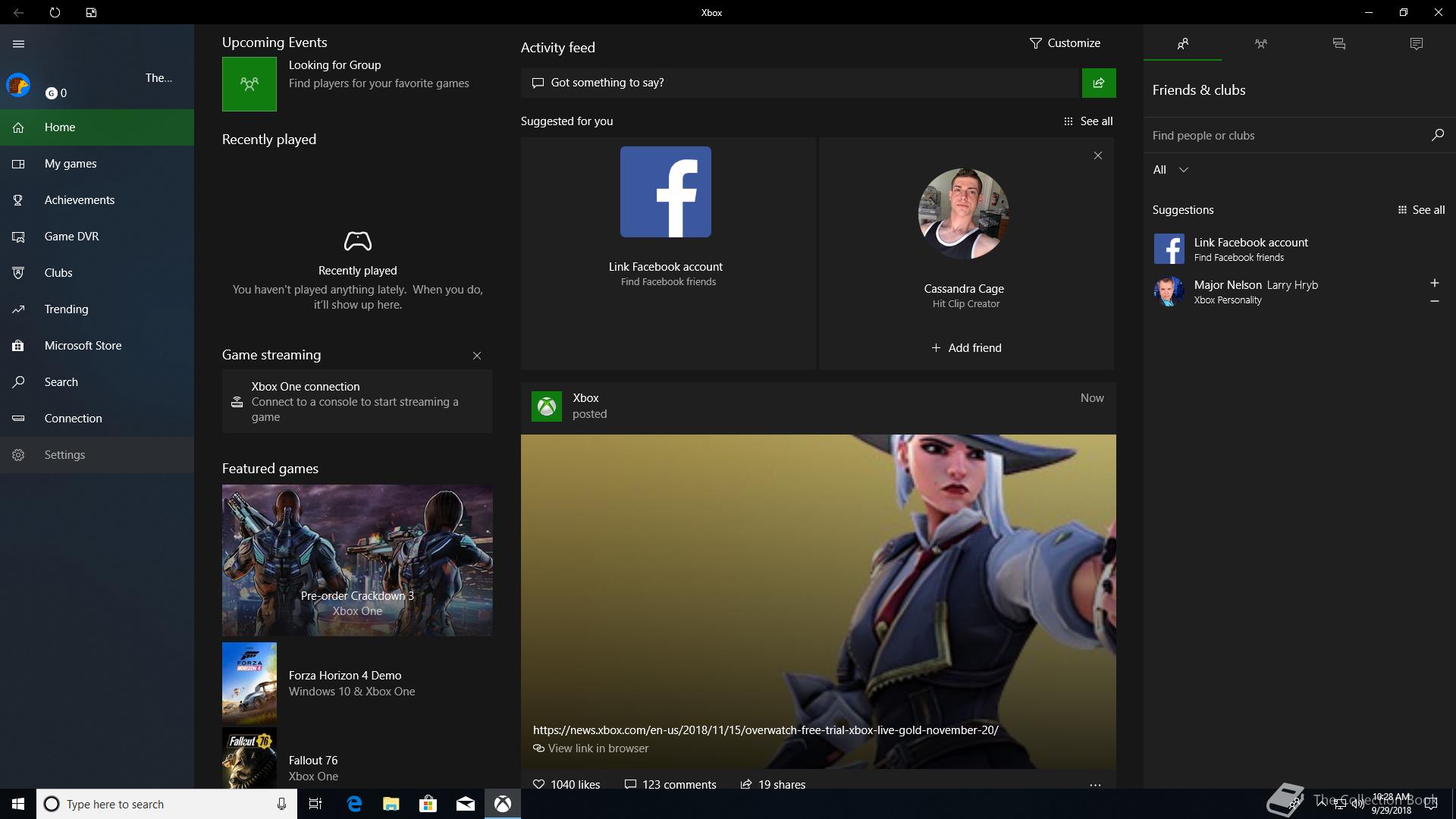
Task: Open Xbox One connection streaming card
Action: [357, 401]
